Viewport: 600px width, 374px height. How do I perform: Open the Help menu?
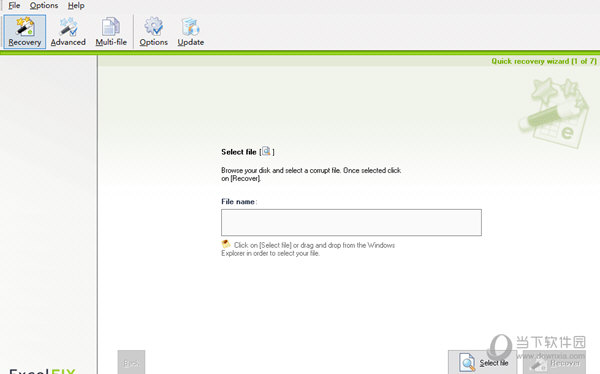click(x=76, y=5)
